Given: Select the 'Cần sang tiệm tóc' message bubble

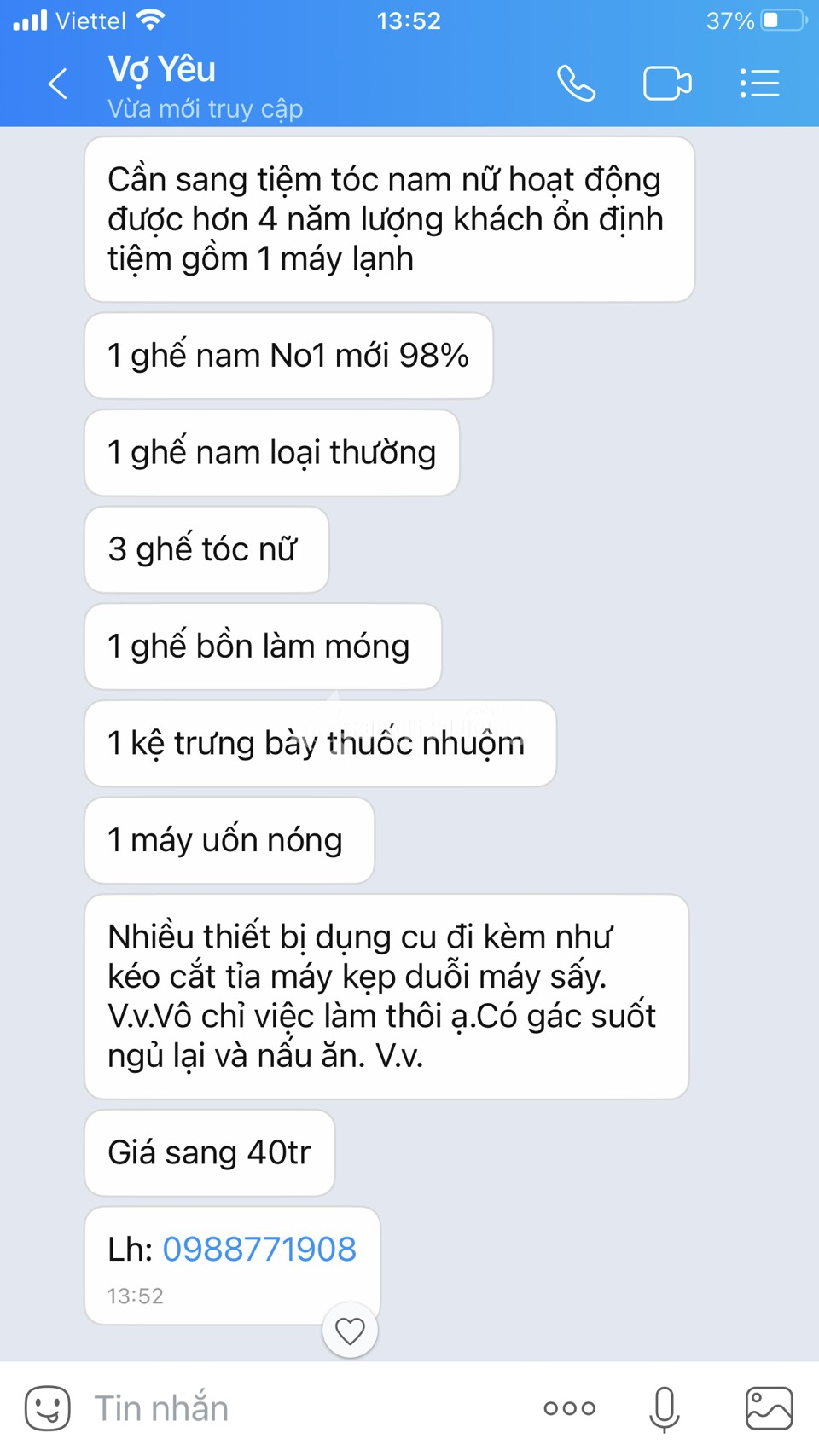Looking at the screenshot, I should pyautogui.click(x=390, y=219).
